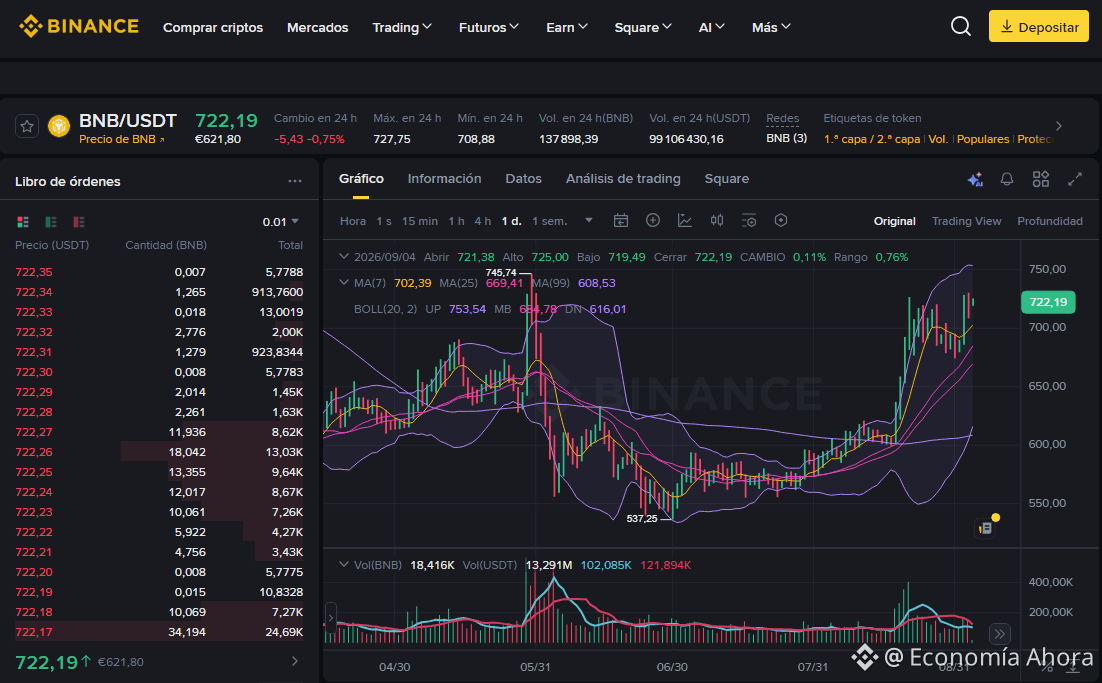The height and width of the screenshot is (683, 1102).
Task: Expand chart to fullscreen
Action: tap(1075, 179)
